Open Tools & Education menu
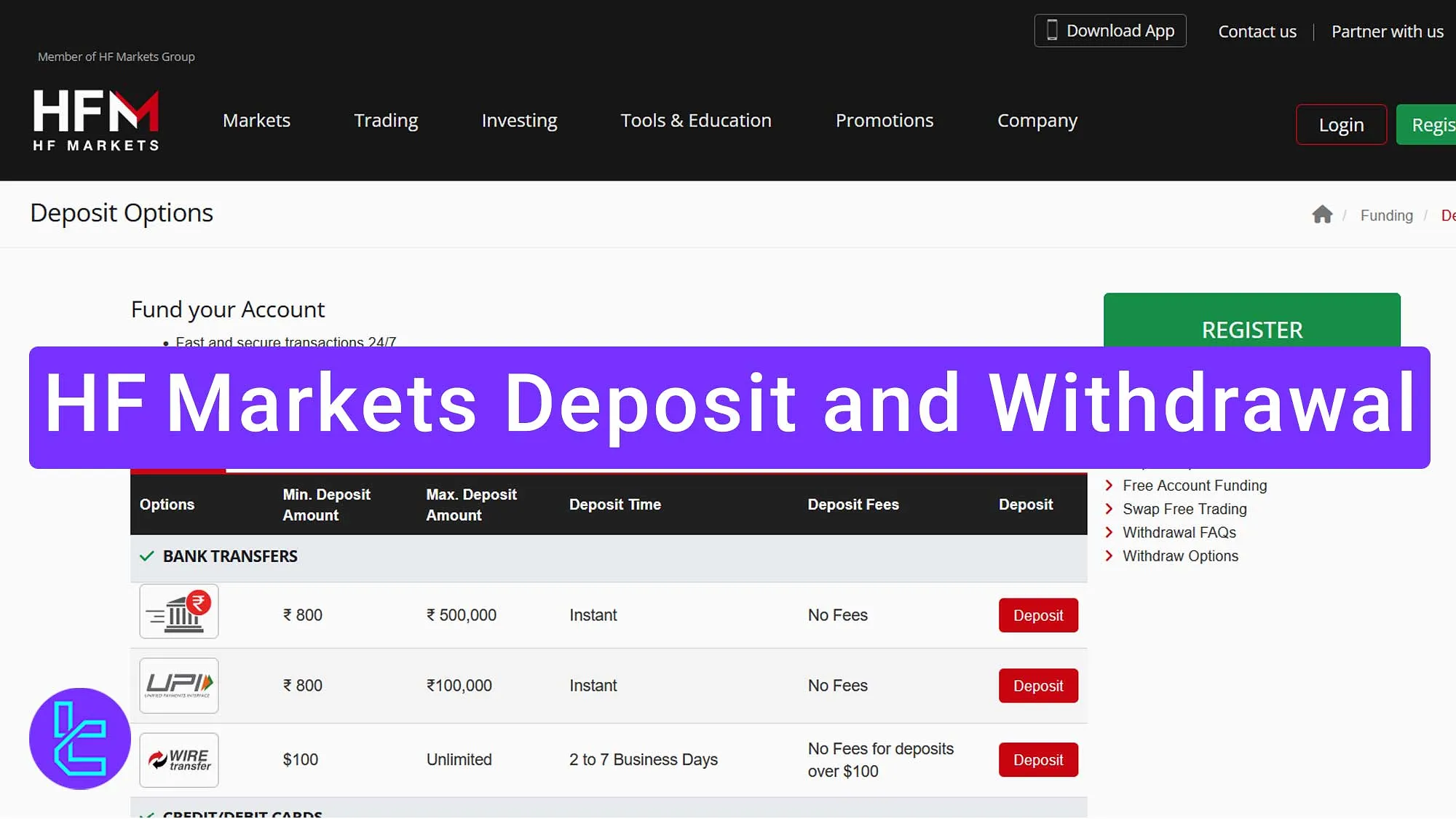Viewport: 1456px width, 819px height. pos(696,120)
